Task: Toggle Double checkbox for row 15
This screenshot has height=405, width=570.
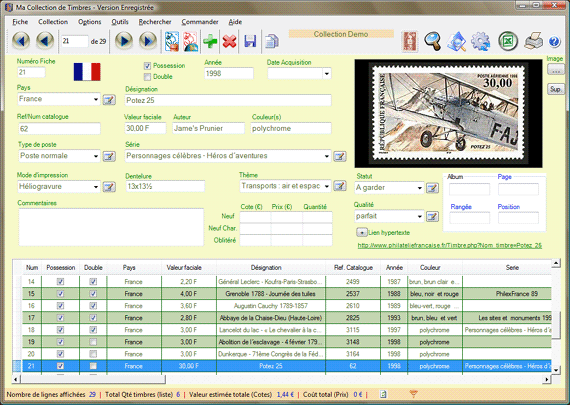Action: click(93, 293)
